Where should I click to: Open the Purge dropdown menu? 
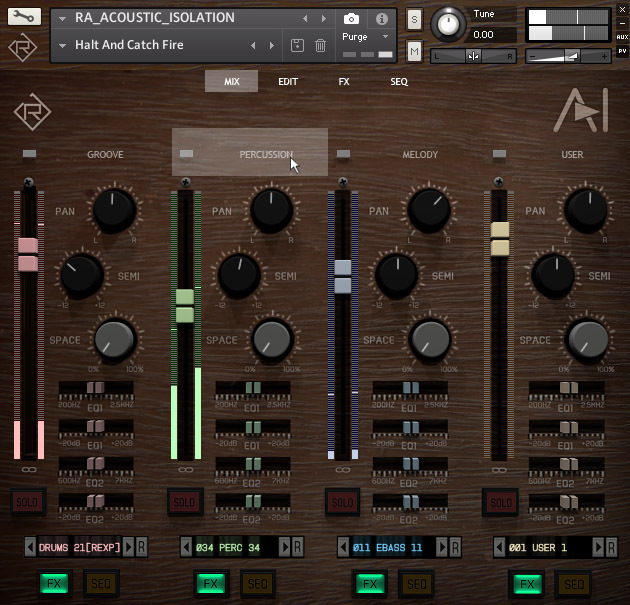360,37
